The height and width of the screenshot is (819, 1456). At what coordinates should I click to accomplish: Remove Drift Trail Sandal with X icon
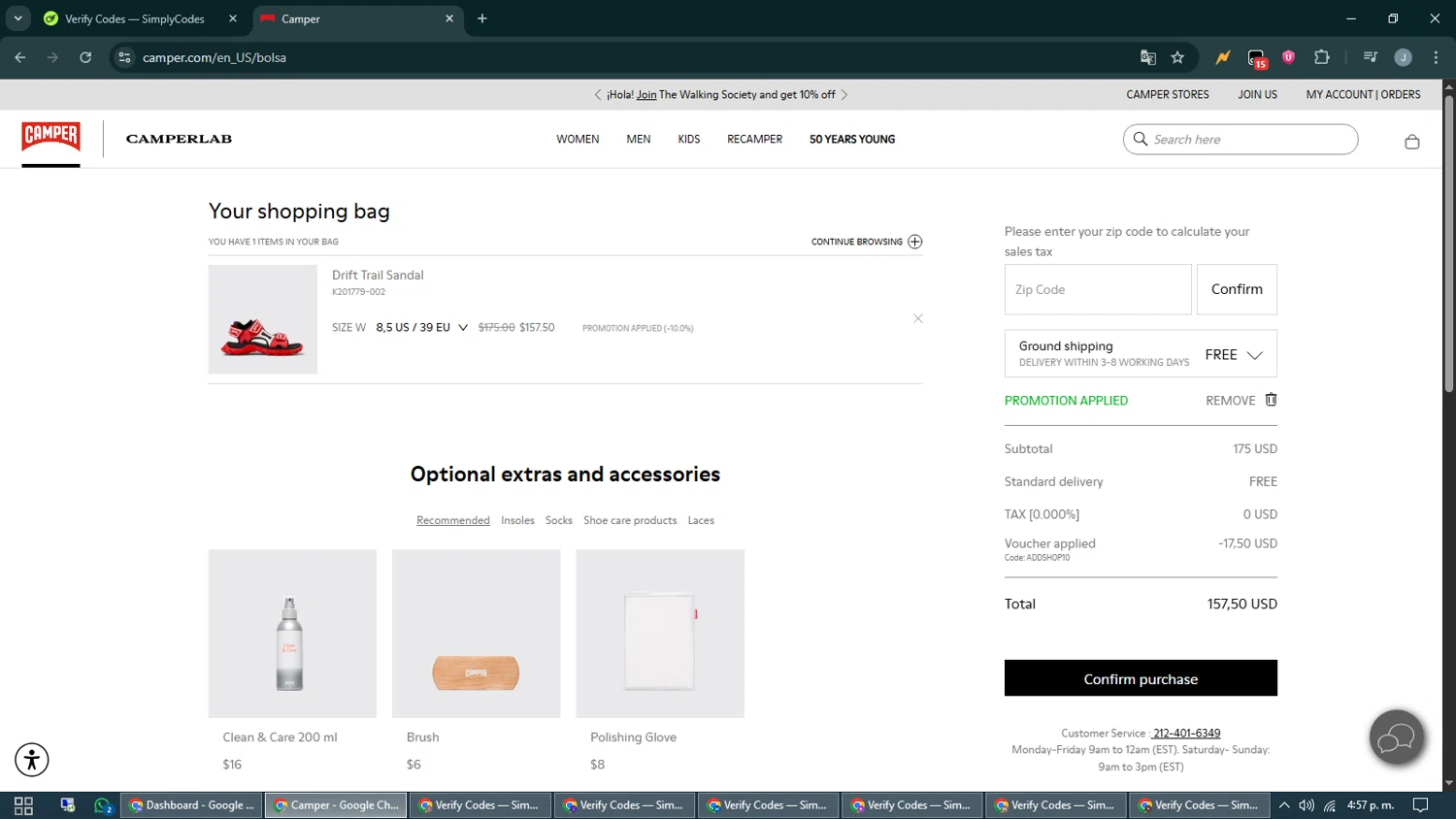pos(917,318)
